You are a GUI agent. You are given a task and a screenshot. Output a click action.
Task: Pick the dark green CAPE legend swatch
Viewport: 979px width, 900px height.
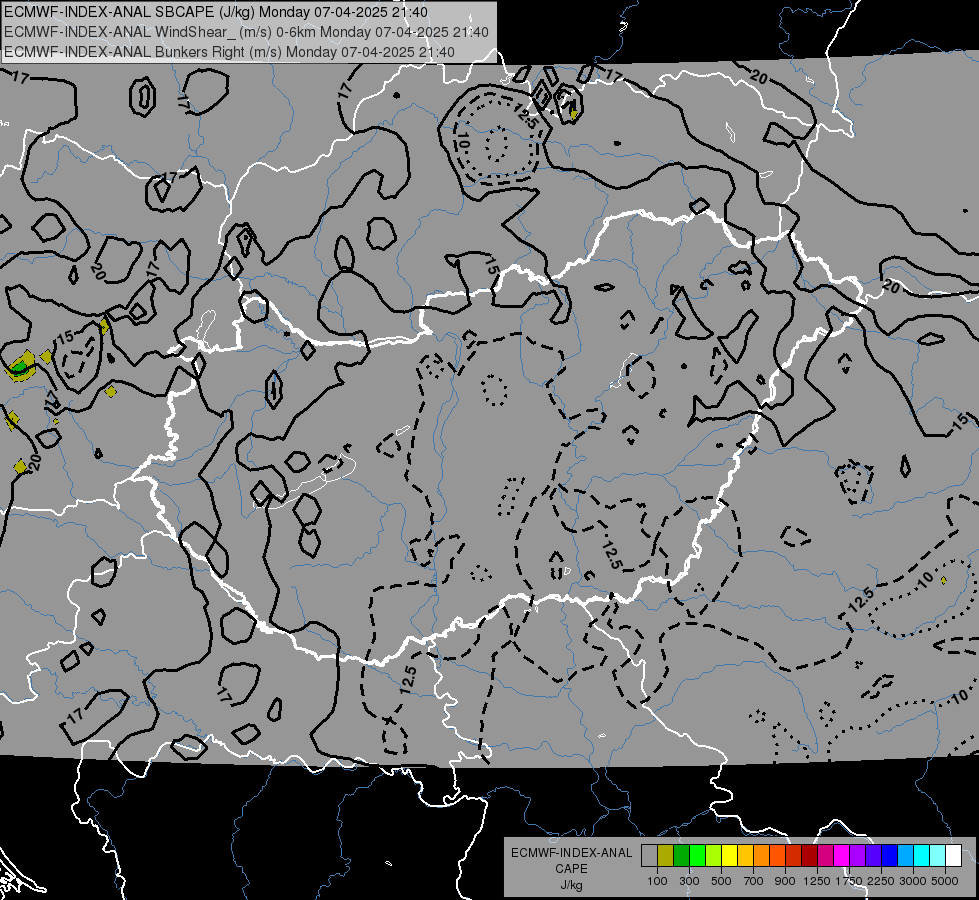point(681,856)
